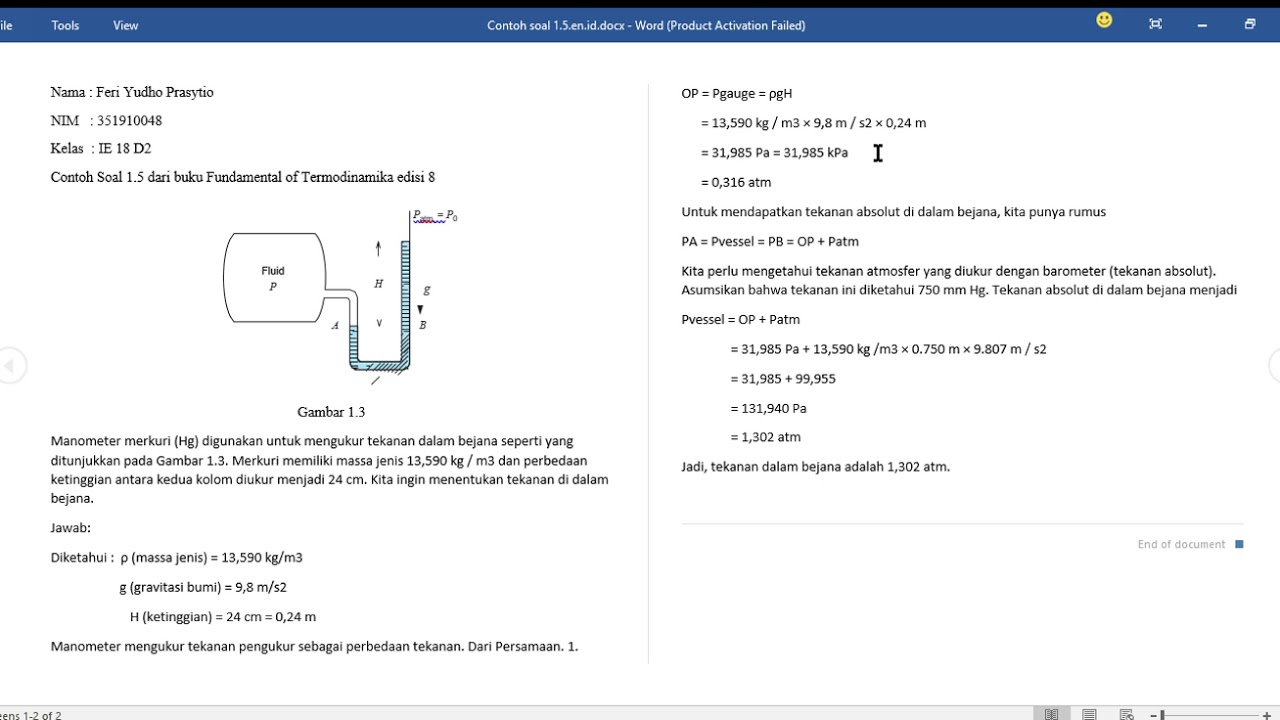Click 'H (ketinggian) = 24 cm = 0,24 m'

[x=223, y=617]
